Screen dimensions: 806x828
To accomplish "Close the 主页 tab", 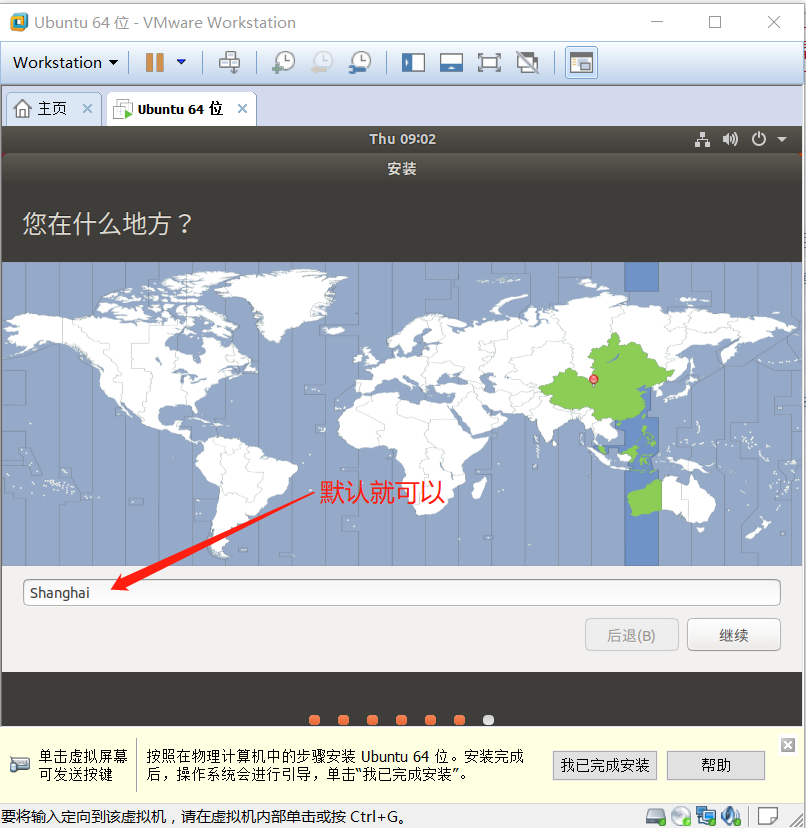I will tap(88, 109).
